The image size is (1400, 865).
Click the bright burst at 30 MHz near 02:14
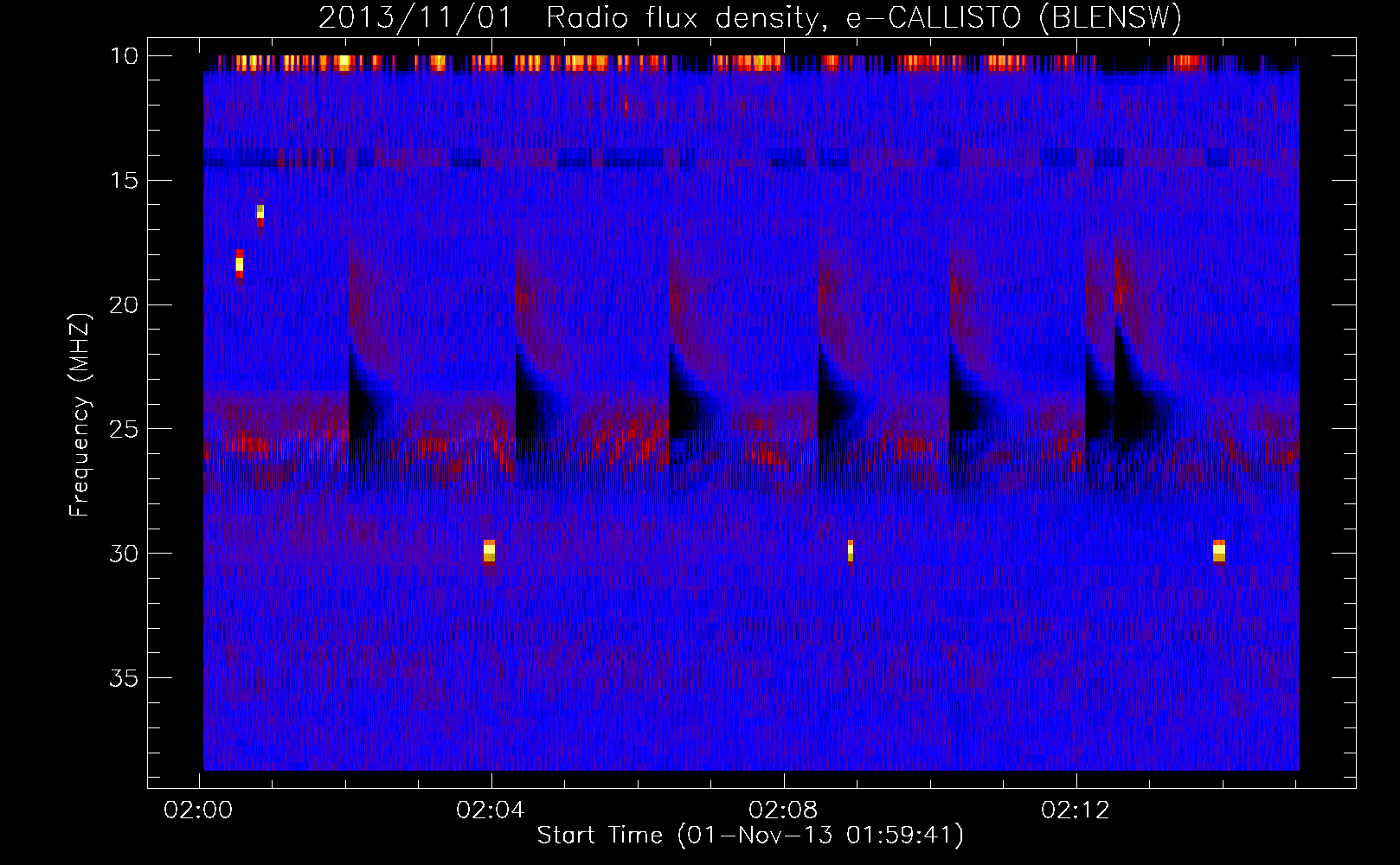1219,551
